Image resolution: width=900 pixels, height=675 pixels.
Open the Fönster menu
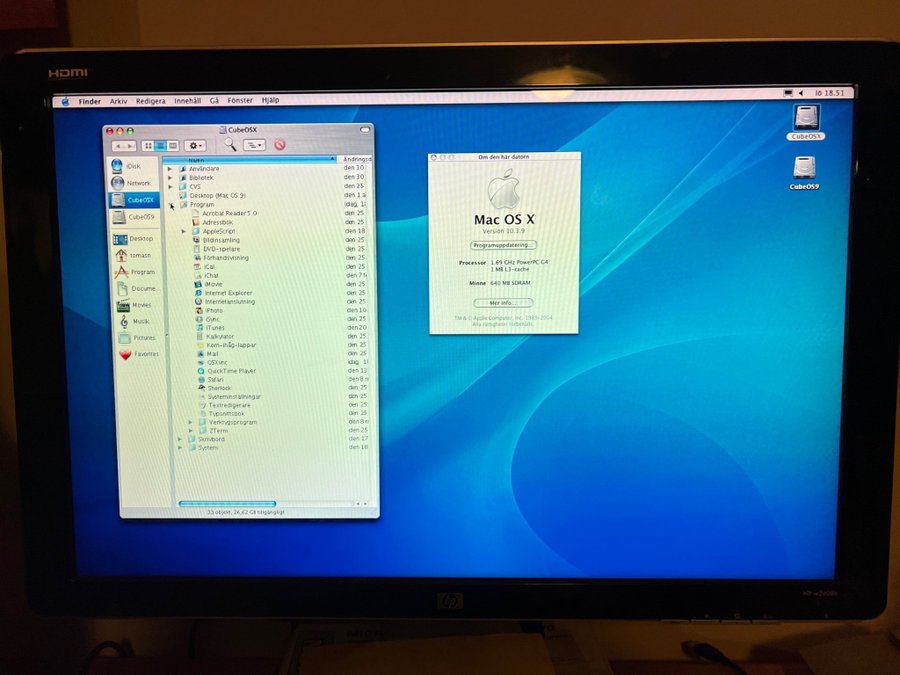click(240, 101)
